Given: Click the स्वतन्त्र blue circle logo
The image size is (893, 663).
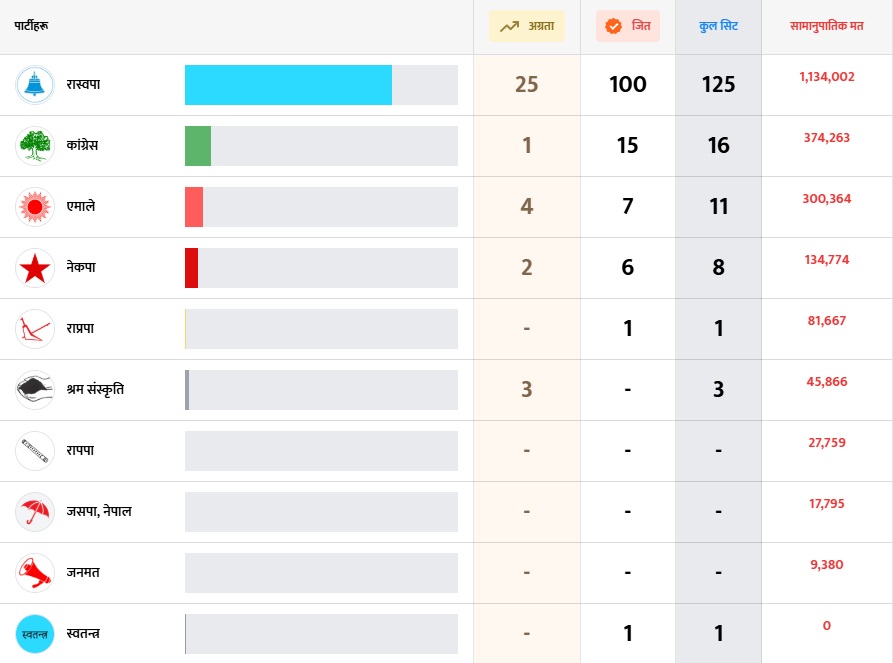Looking at the screenshot, I should click(x=35, y=634).
